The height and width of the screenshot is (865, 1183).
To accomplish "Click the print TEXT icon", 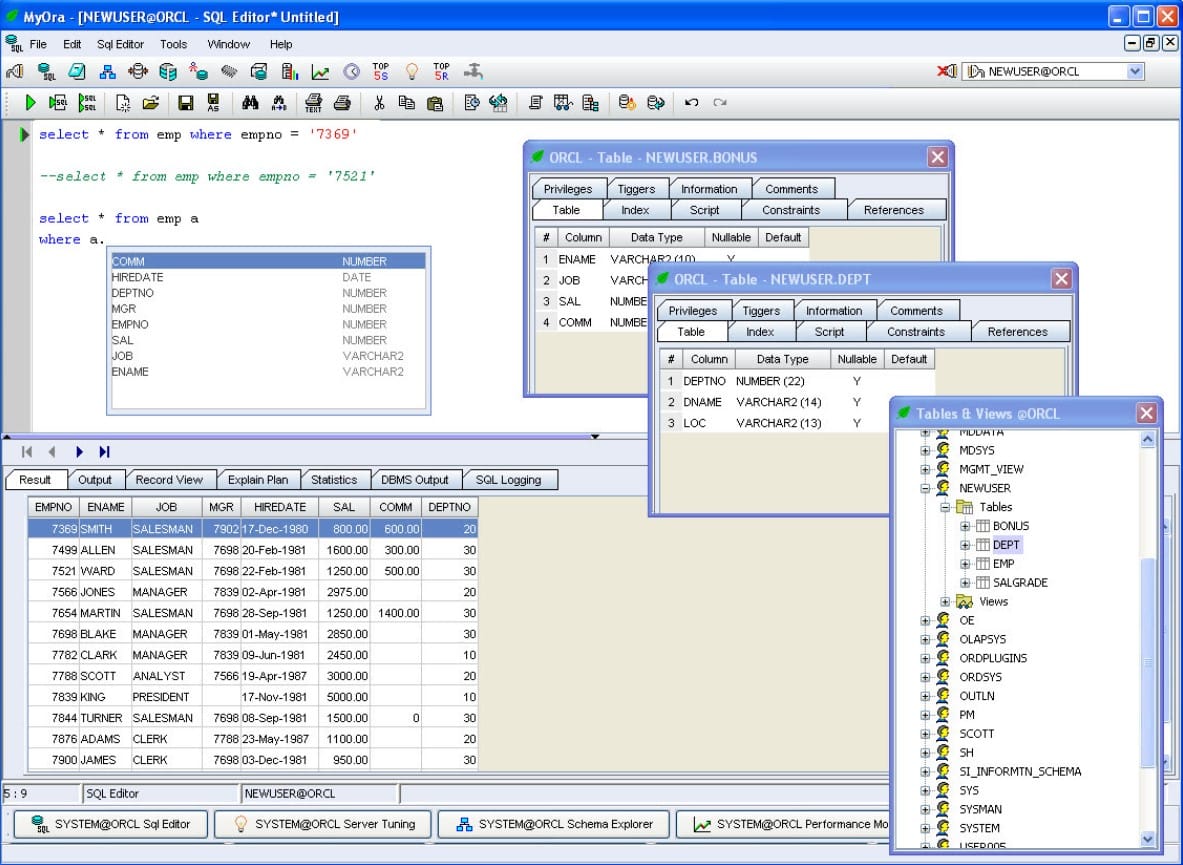I will 313,103.
